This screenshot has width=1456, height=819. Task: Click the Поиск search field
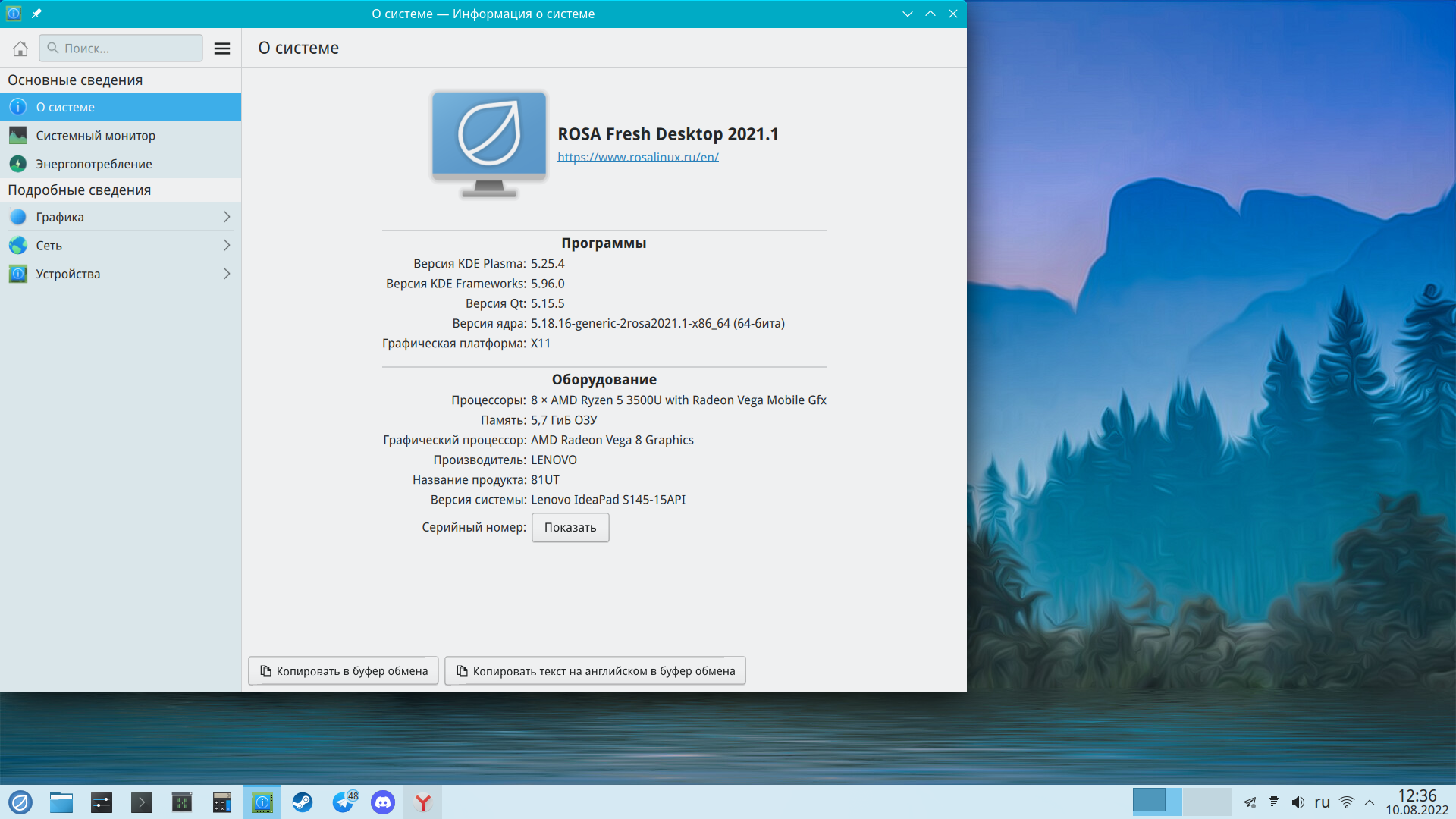(121, 49)
